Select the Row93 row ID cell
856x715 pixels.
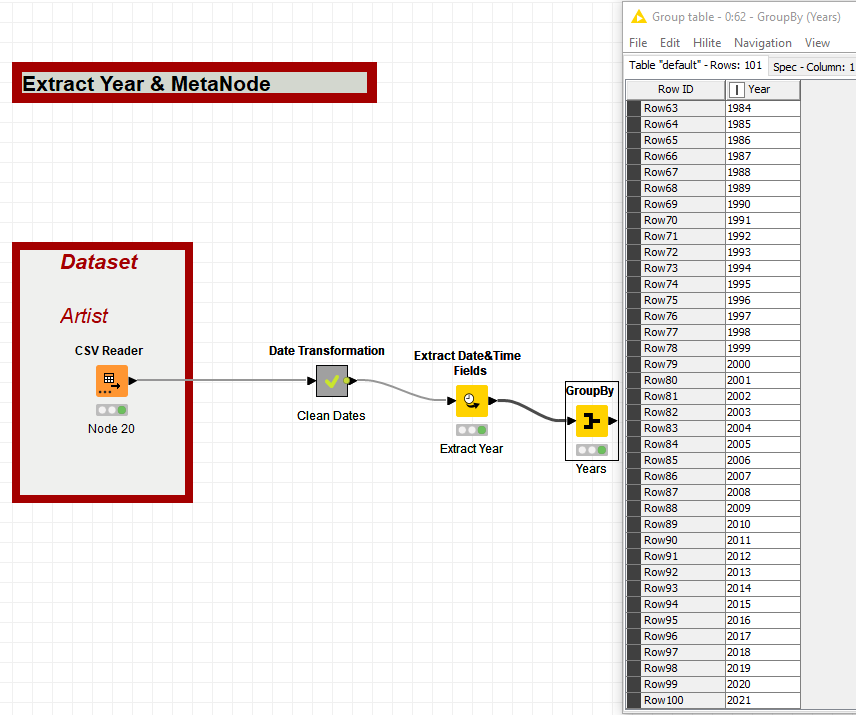tap(682, 588)
